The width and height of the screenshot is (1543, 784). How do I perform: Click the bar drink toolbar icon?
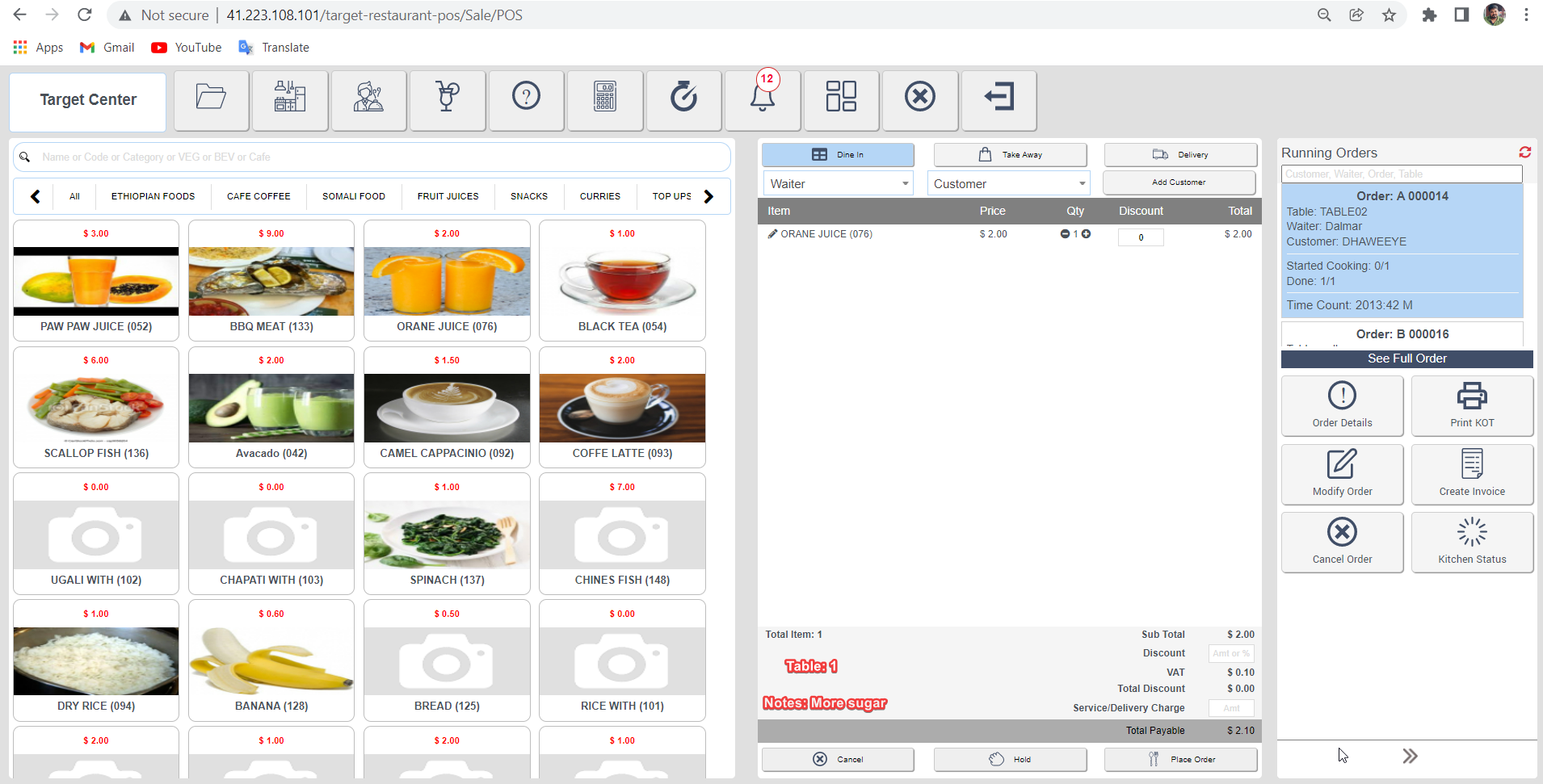point(448,100)
